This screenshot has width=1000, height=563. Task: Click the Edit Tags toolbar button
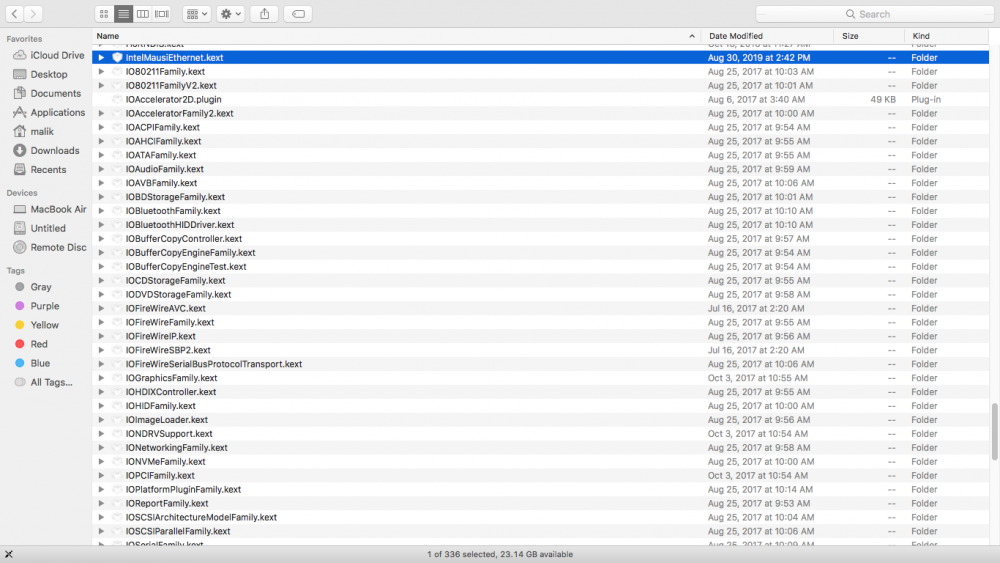[297, 14]
